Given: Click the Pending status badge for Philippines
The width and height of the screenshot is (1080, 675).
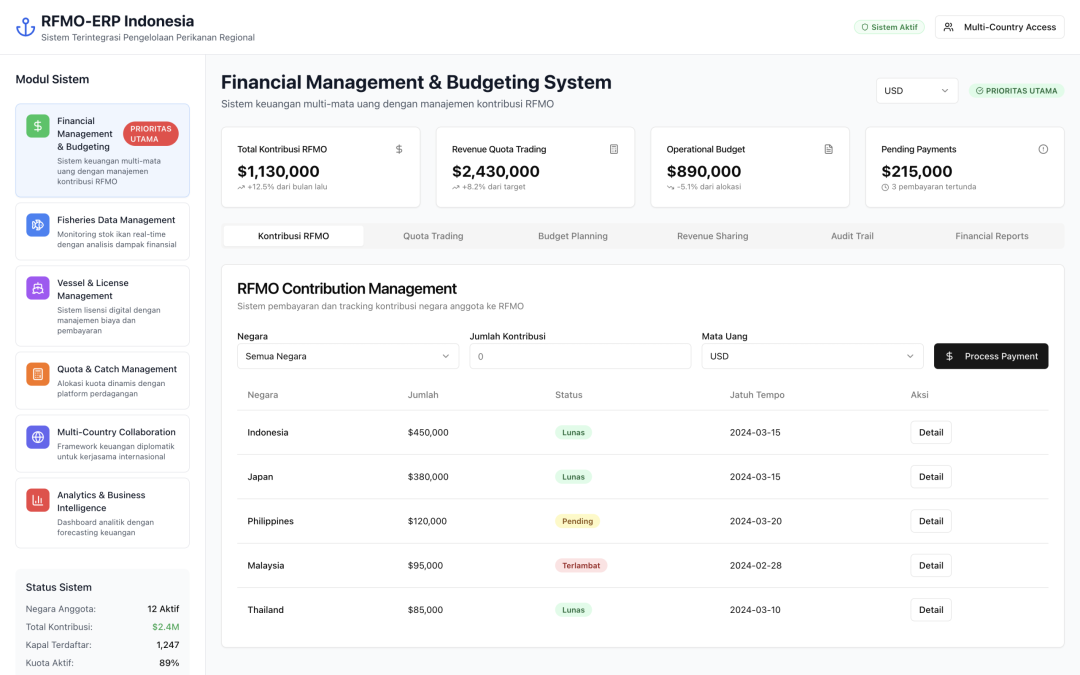Looking at the screenshot, I should coord(577,521).
